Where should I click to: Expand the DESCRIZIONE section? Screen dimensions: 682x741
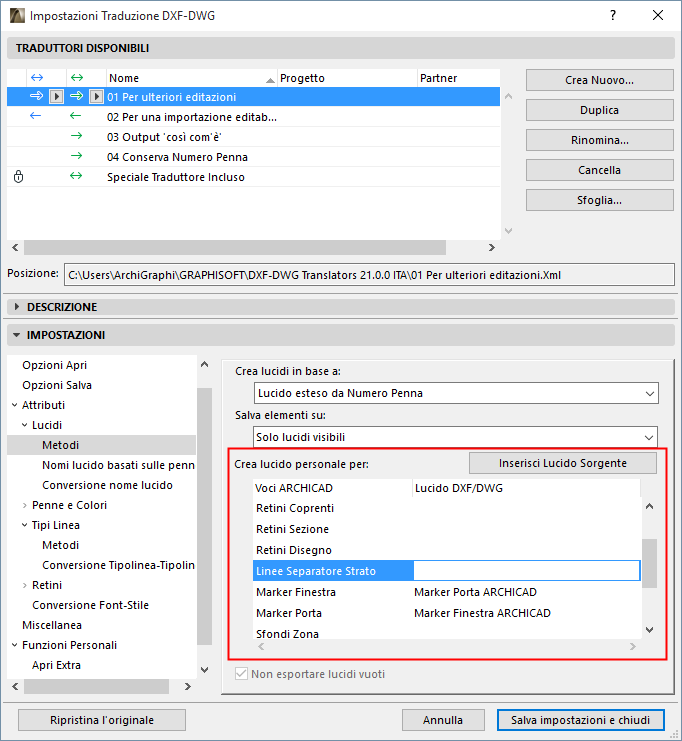click(17, 307)
